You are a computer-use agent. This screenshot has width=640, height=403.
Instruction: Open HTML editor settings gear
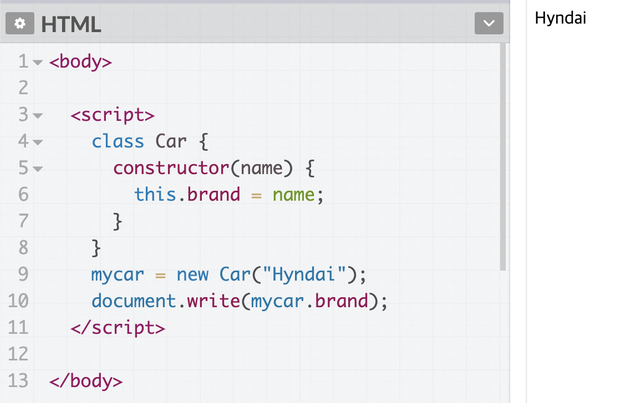[x=20, y=24]
